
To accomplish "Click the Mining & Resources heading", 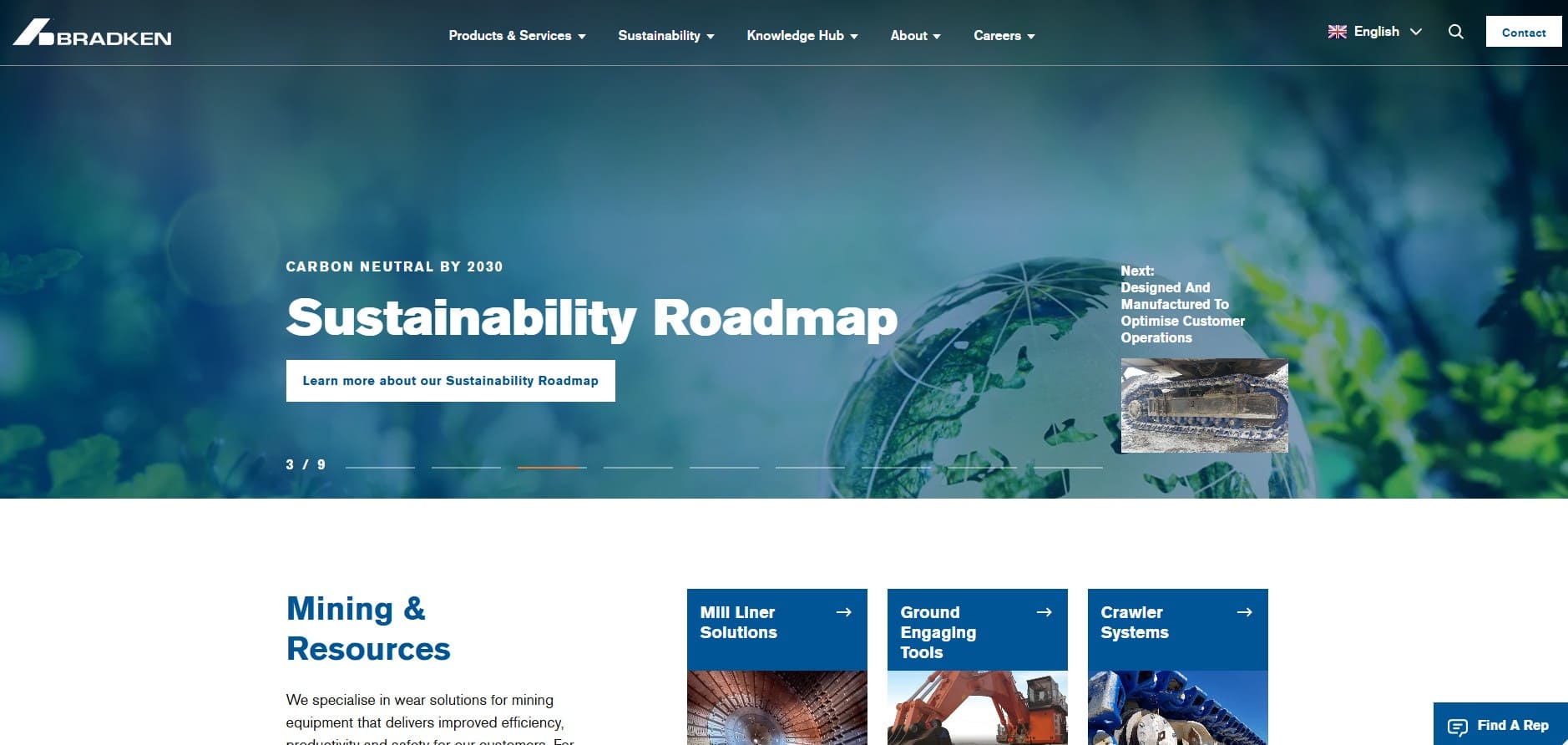I will (368, 628).
